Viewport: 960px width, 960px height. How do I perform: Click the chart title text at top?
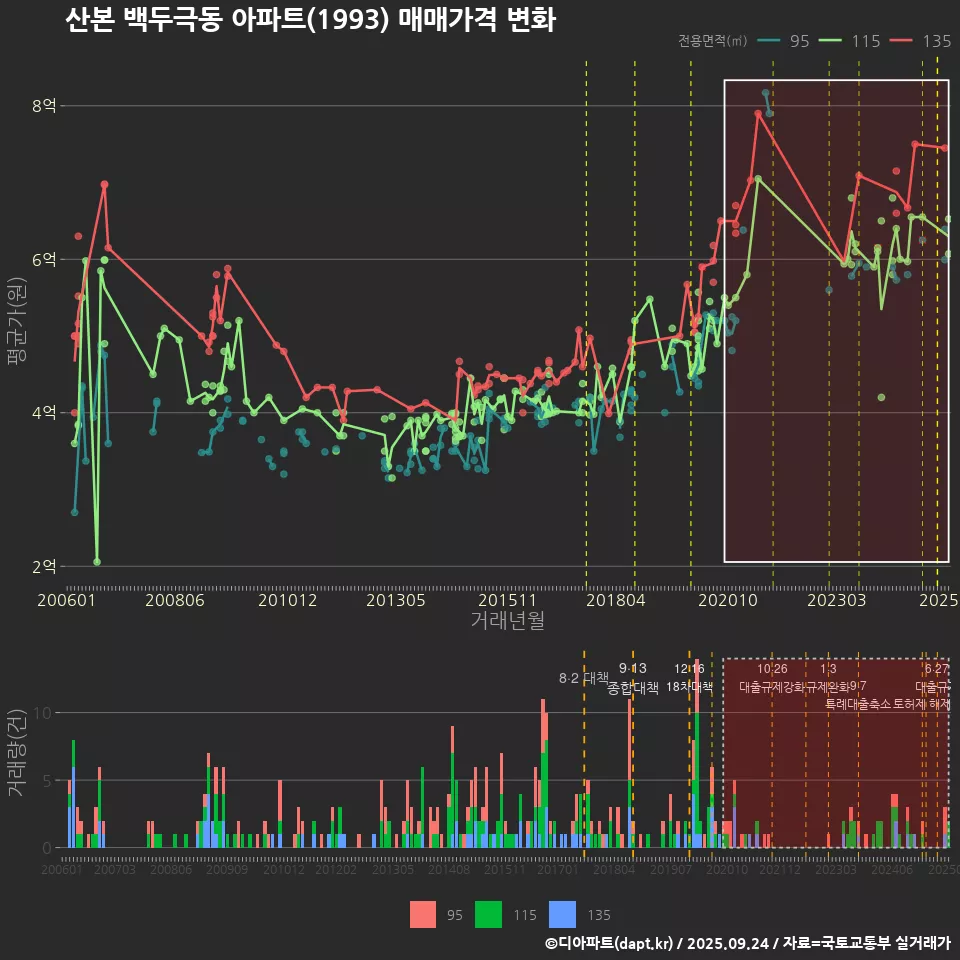click(310, 20)
